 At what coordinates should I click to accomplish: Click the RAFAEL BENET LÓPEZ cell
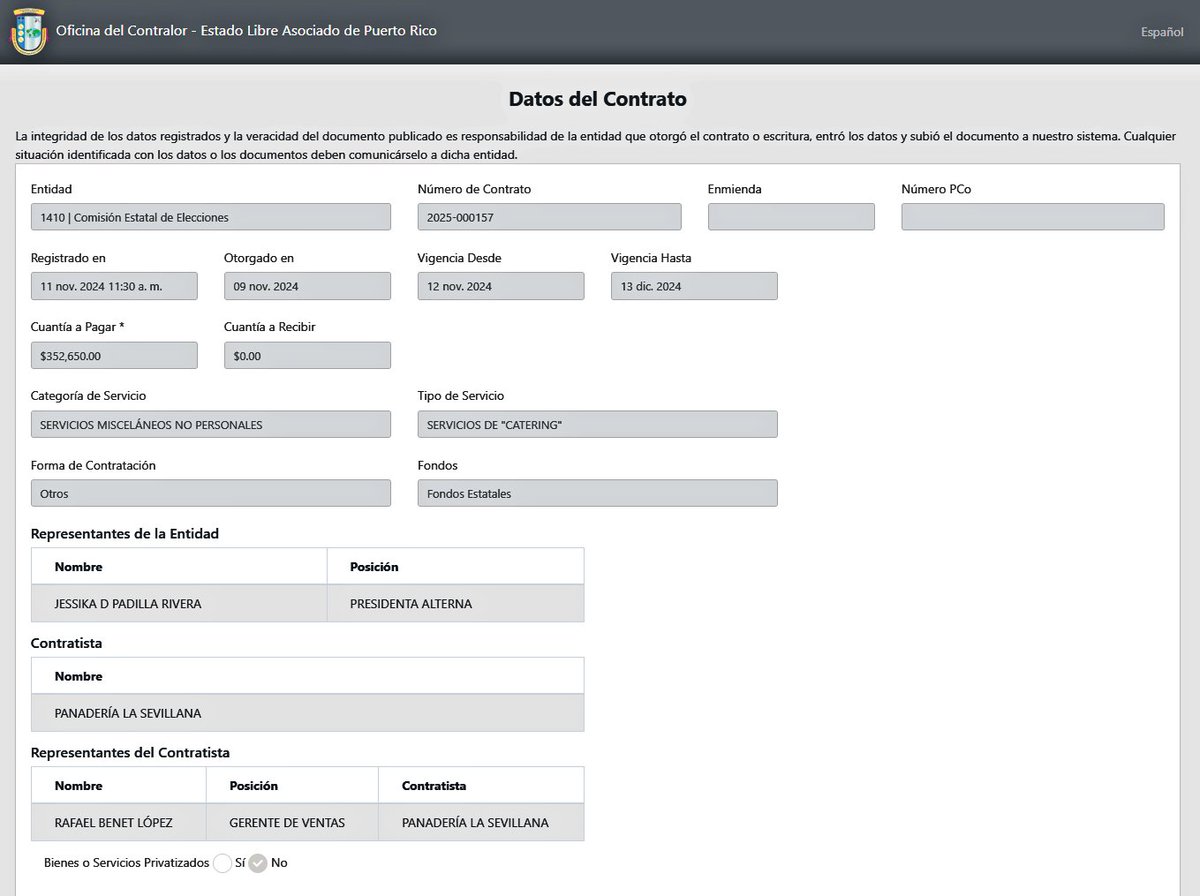point(118,822)
